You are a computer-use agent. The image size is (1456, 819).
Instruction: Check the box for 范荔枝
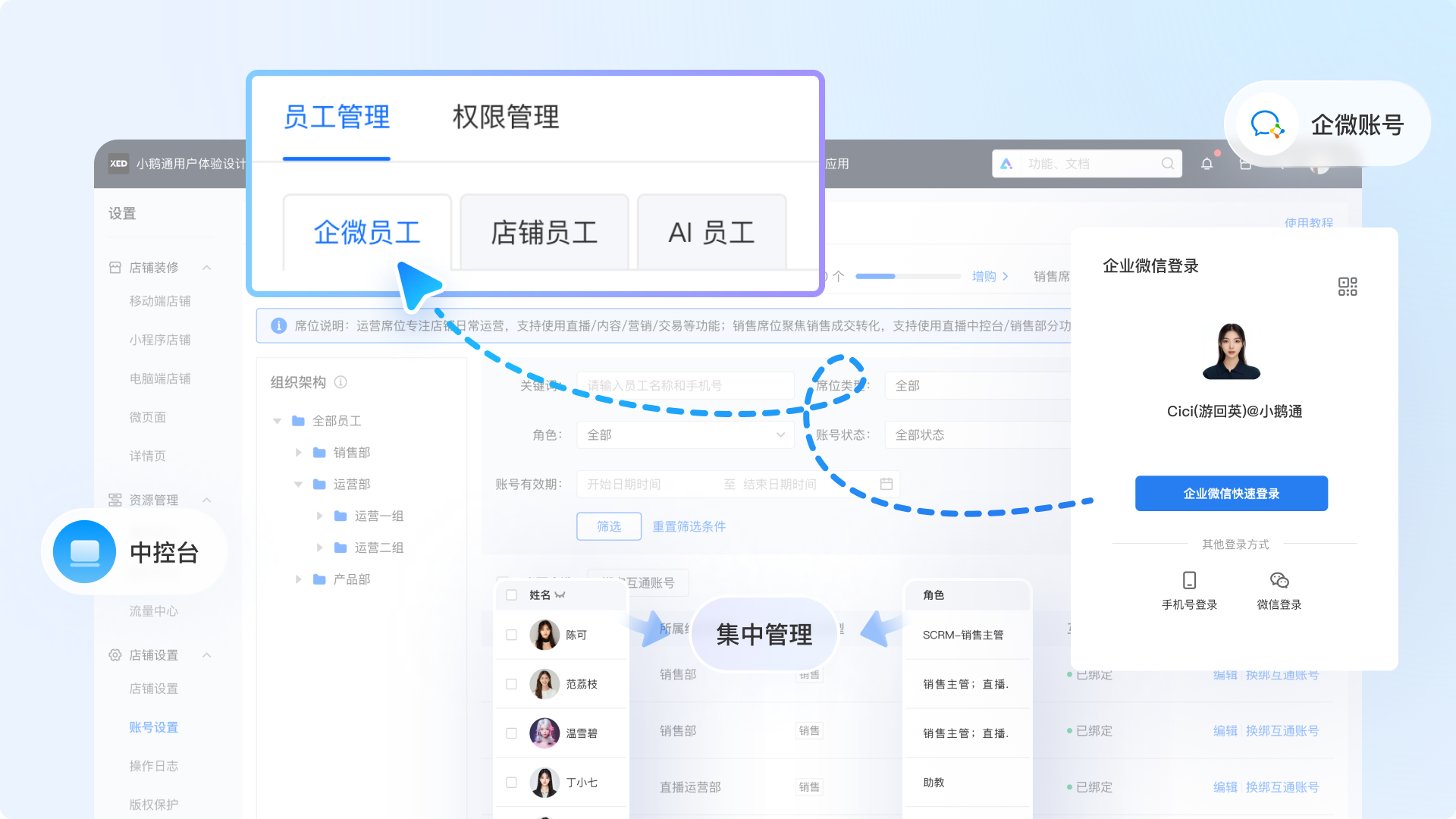(512, 684)
